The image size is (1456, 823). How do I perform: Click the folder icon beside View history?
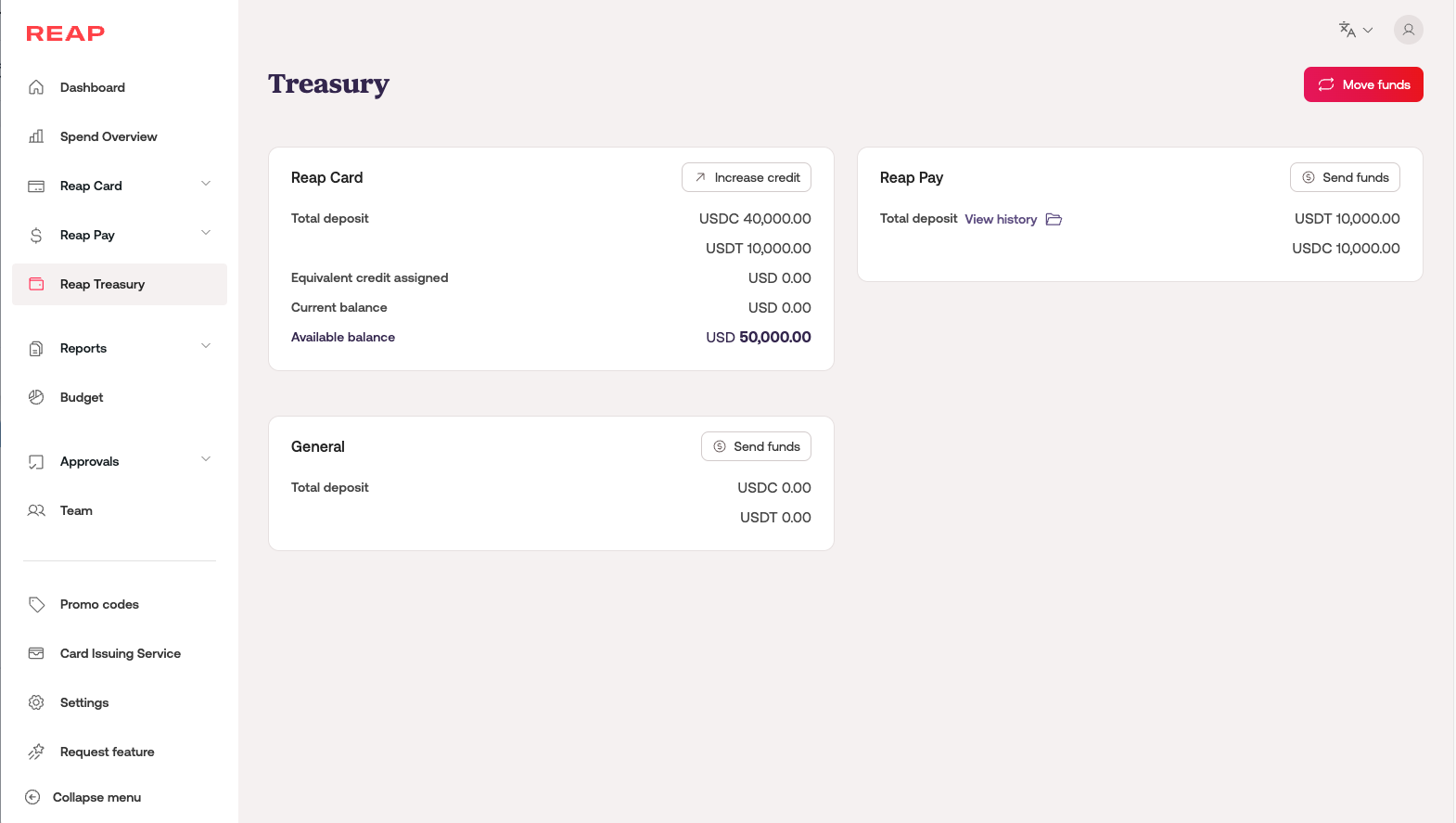[x=1054, y=220]
